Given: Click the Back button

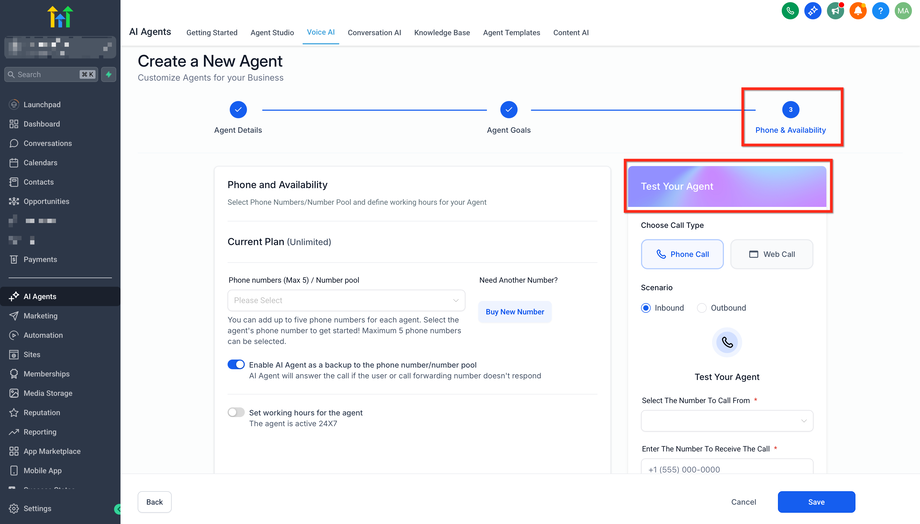Looking at the screenshot, I should click(154, 502).
